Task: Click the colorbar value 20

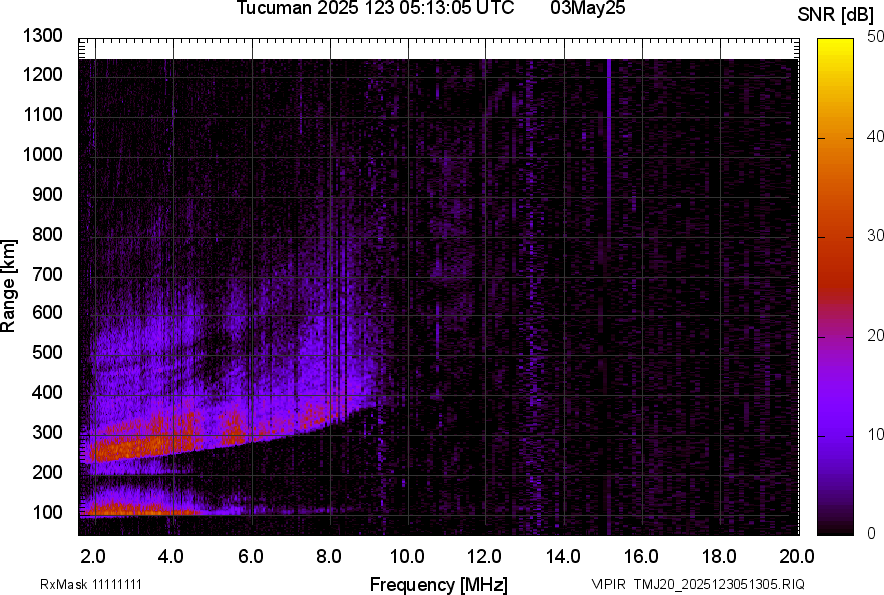Action: [x=875, y=335]
